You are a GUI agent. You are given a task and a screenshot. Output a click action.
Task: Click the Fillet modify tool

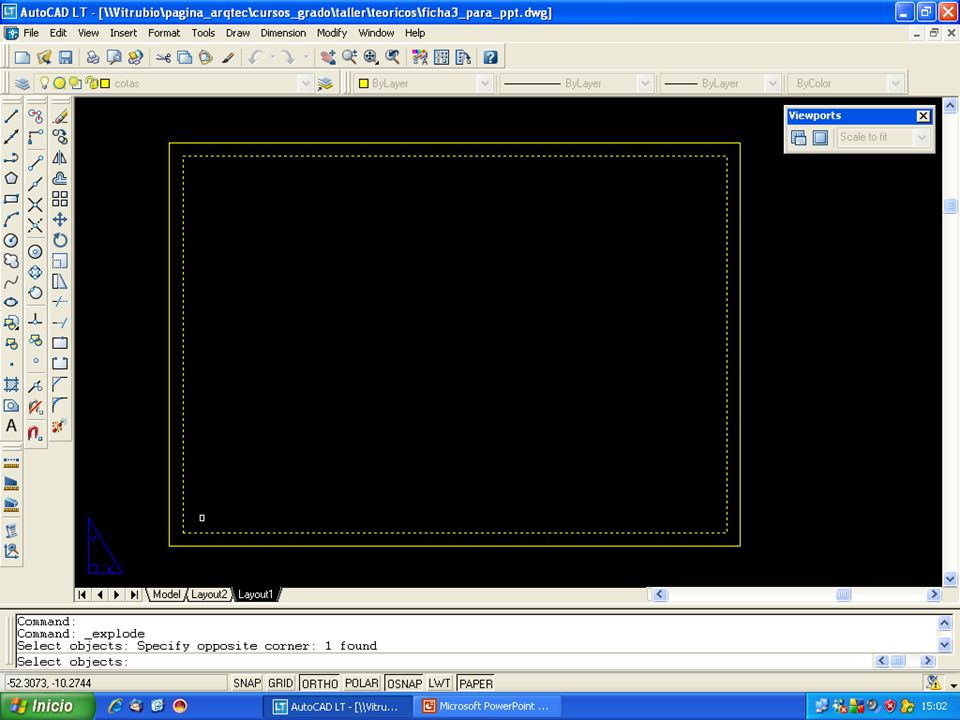tap(60, 405)
